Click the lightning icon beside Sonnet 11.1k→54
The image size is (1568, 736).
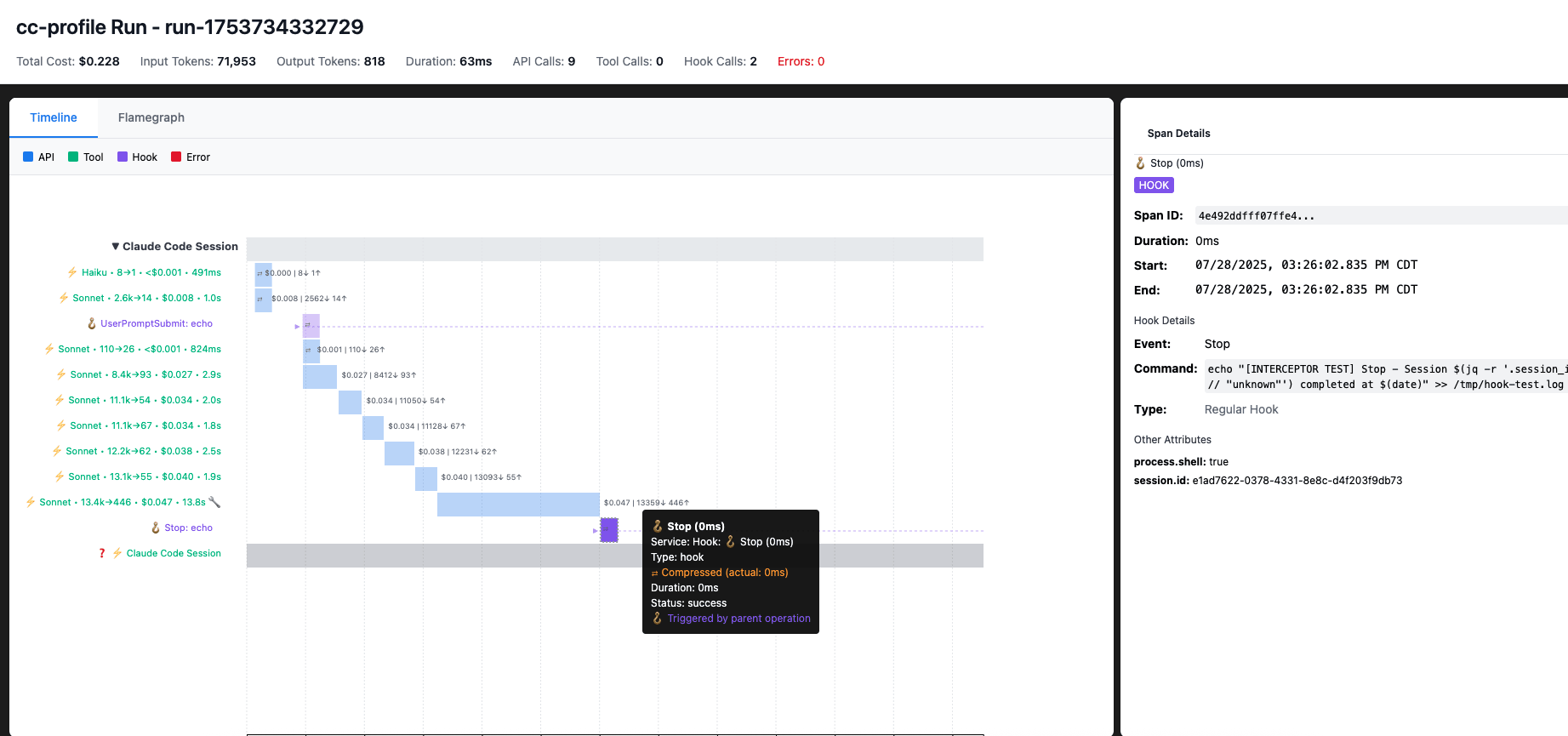point(60,400)
